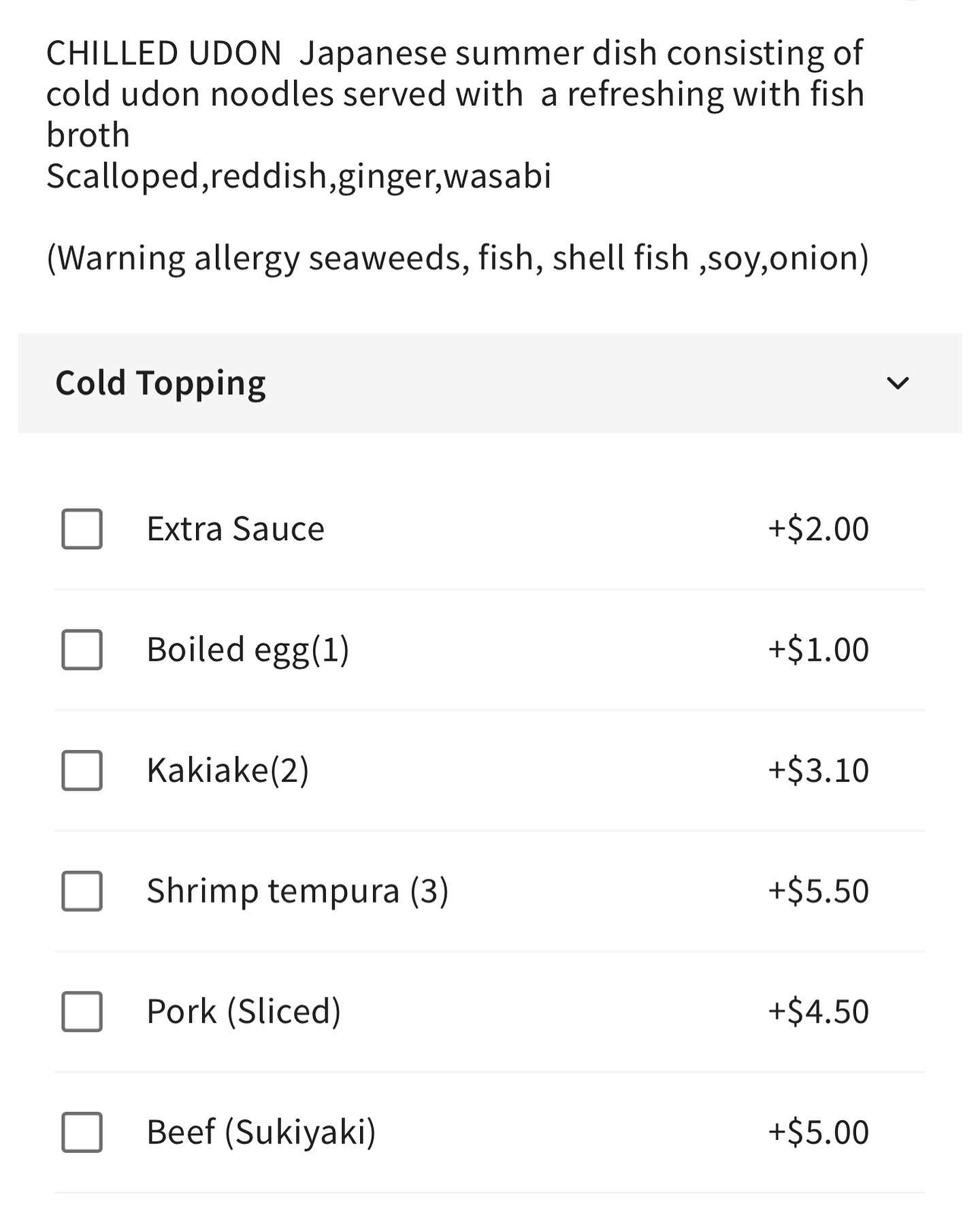Pick the Pork (Sliced) option label

(244, 1011)
